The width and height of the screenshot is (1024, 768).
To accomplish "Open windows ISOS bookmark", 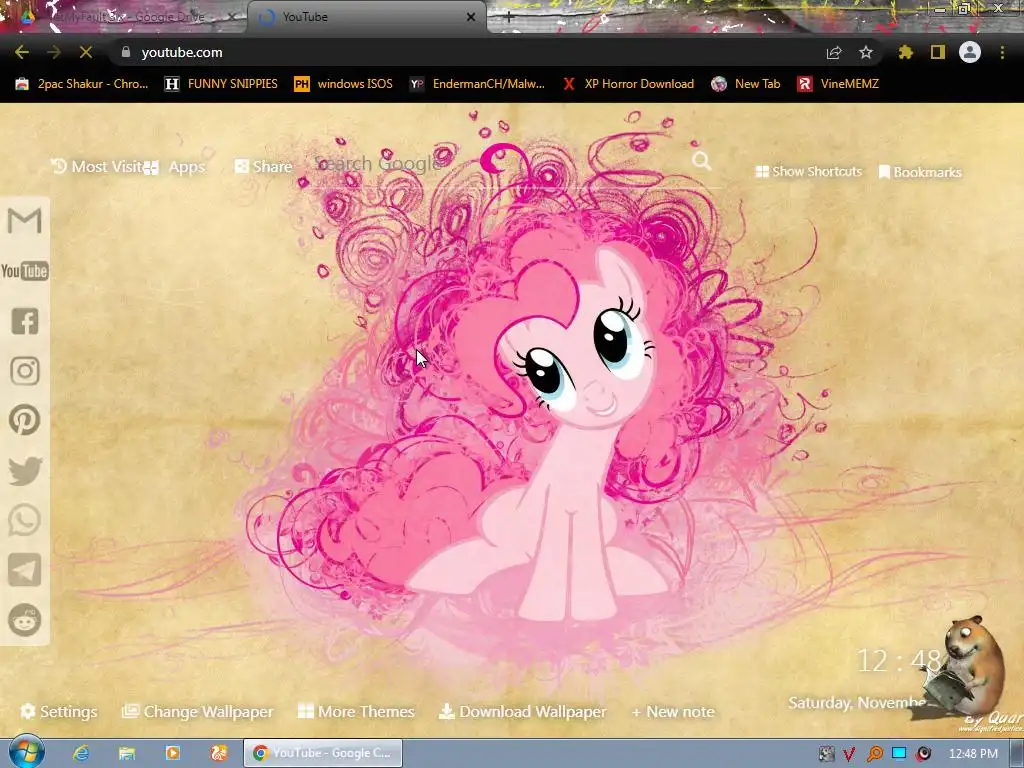I will (344, 84).
